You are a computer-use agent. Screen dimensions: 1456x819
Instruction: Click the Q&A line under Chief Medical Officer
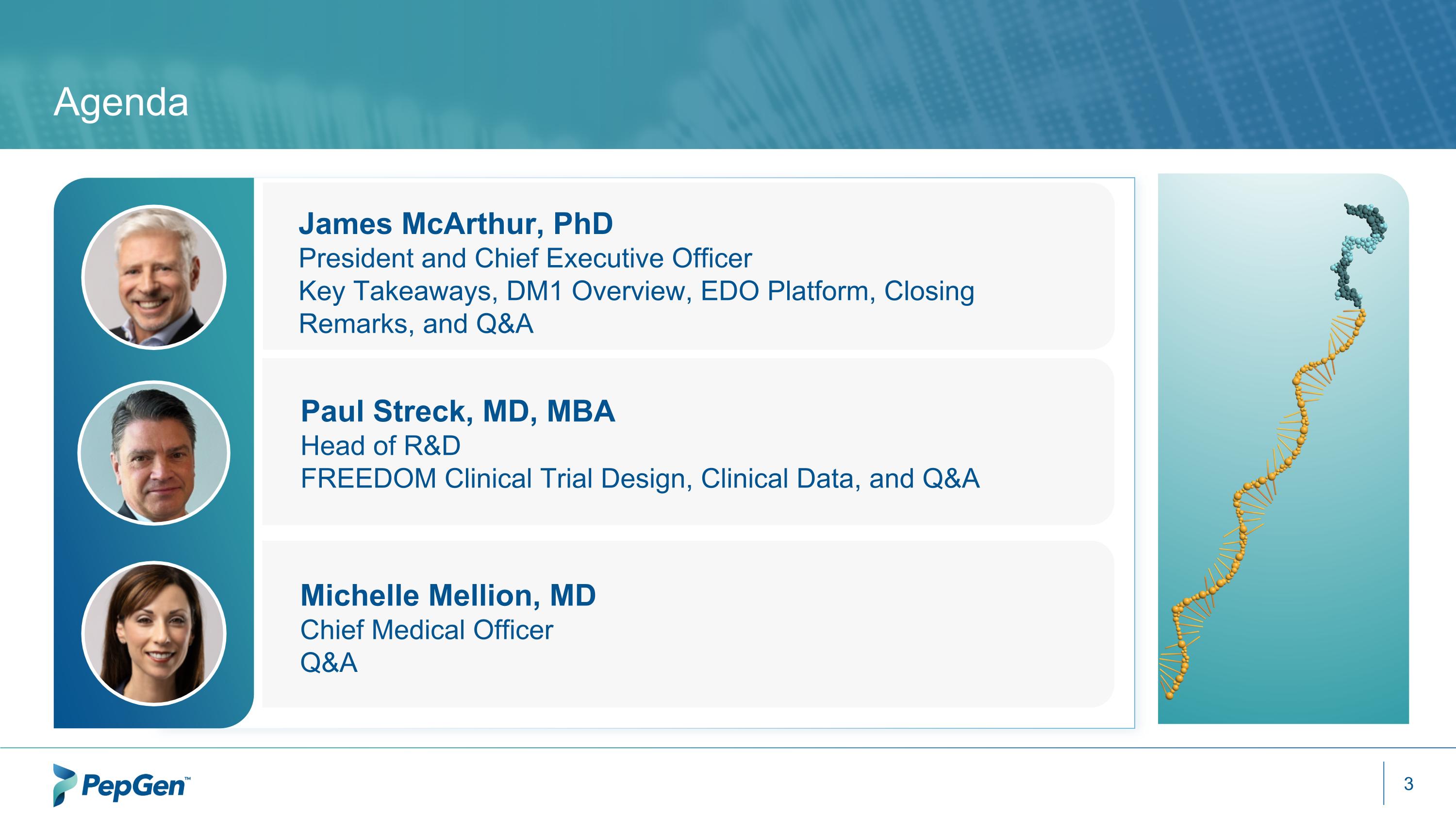pyautogui.click(x=329, y=663)
